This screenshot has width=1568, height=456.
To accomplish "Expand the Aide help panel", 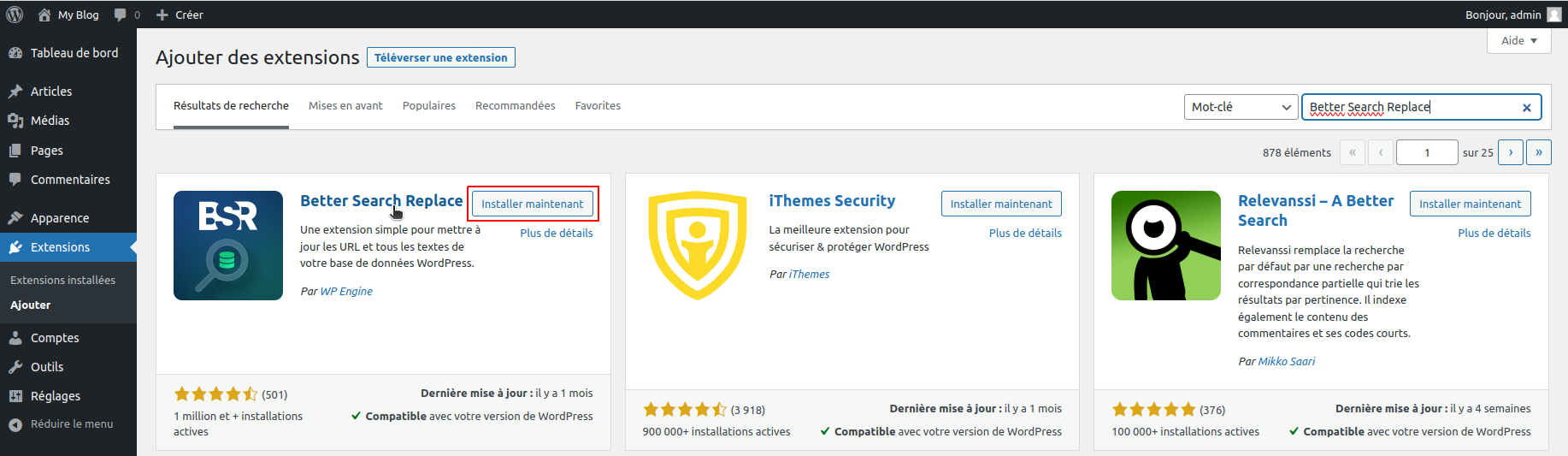I will 1518,40.
